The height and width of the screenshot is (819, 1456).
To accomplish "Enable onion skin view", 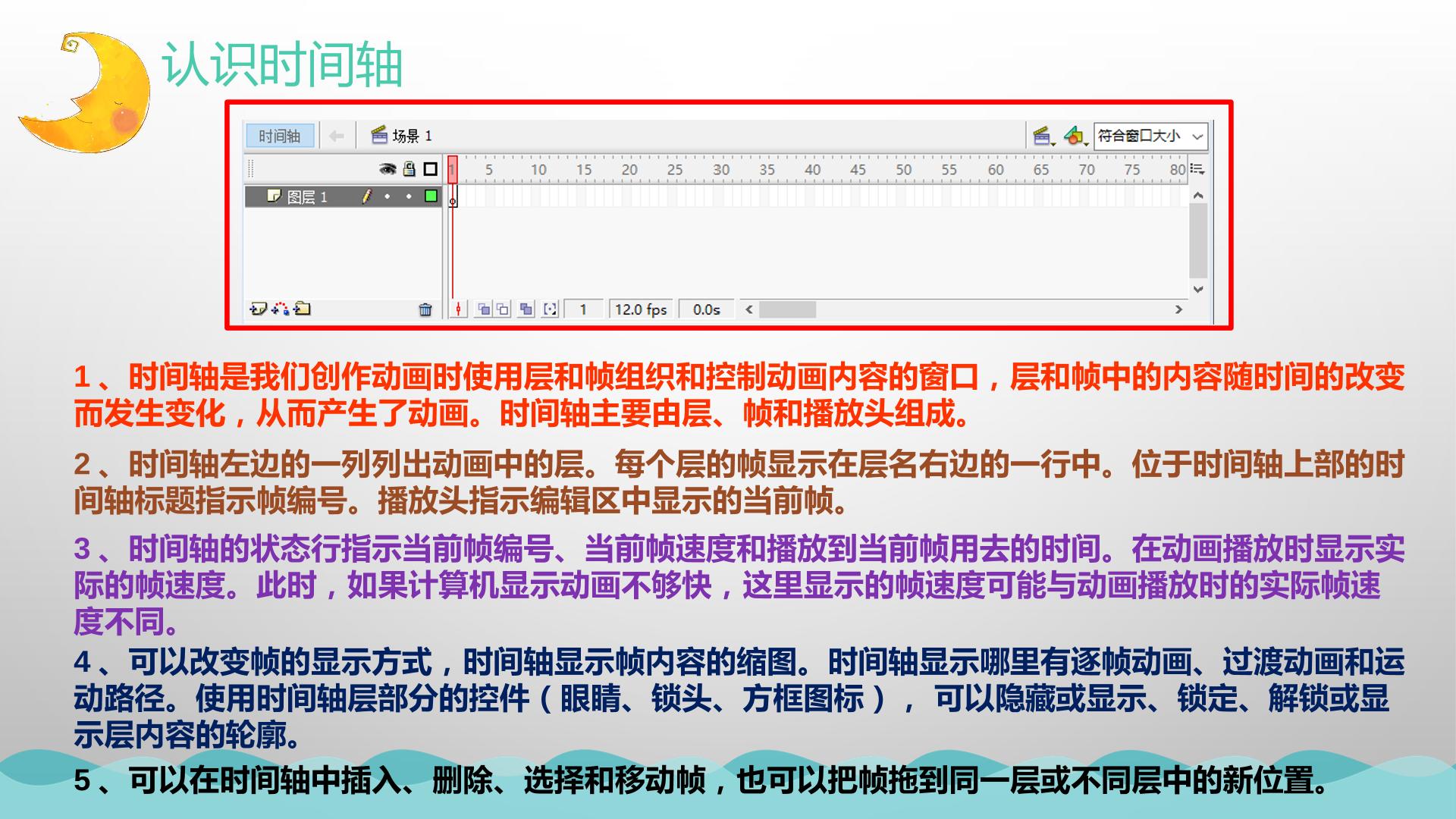I will (483, 309).
